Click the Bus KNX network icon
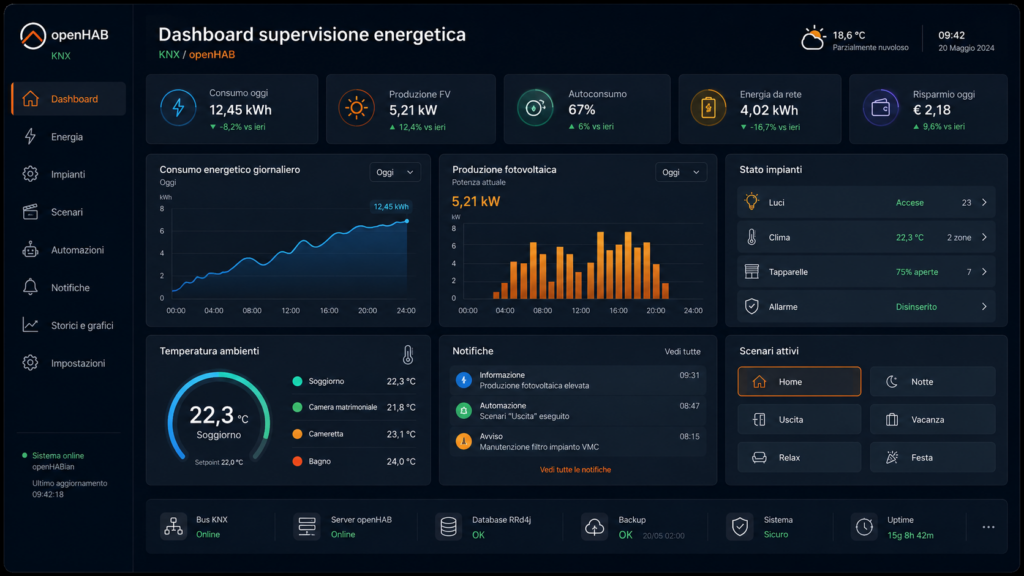The width and height of the screenshot is (1024, 576). (174, 526)
